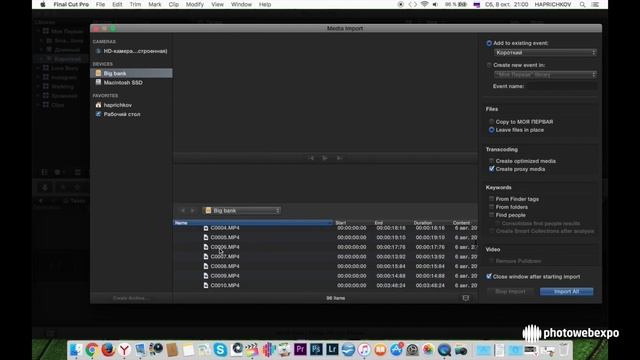
Task: Click the volume icon in menu bar
Action: (435, 4)
